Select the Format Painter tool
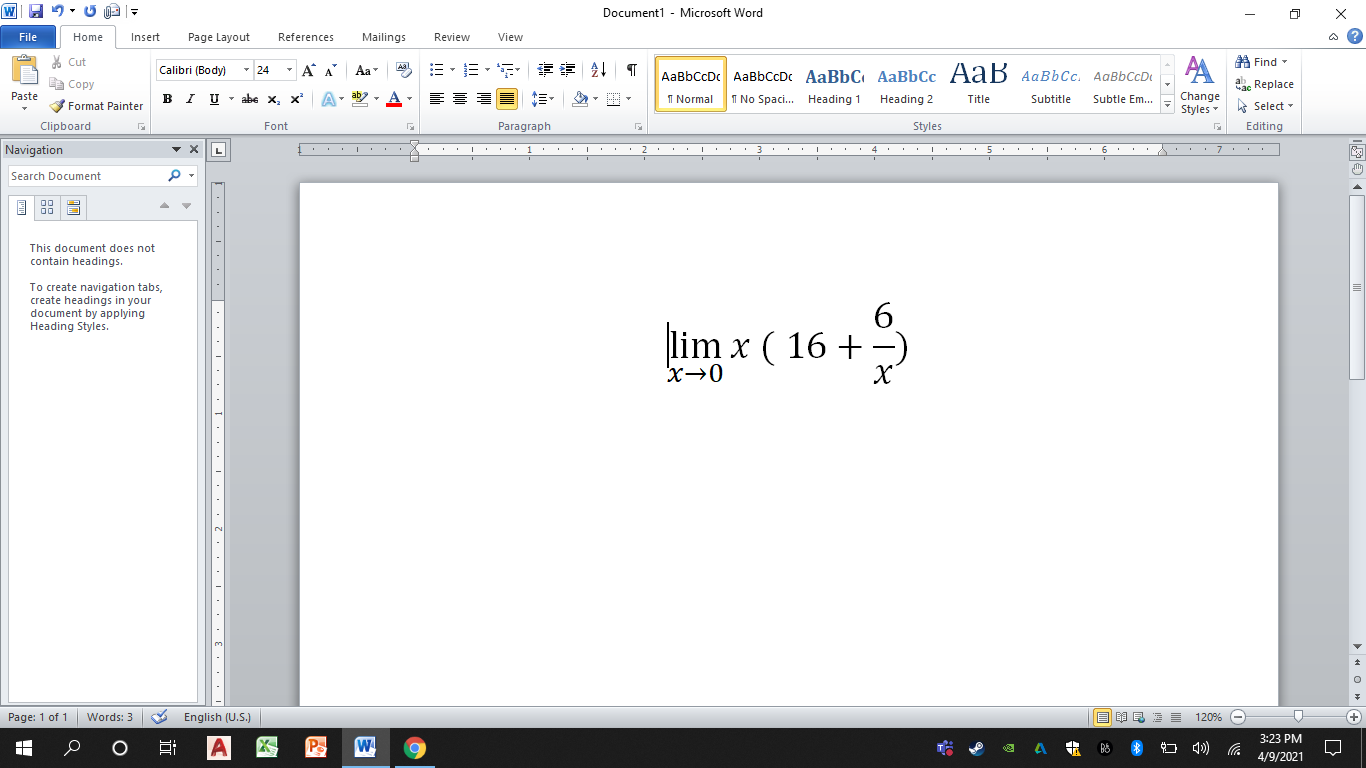The image size is (1366, 768). pyautogui.click(x=96, y=105)
